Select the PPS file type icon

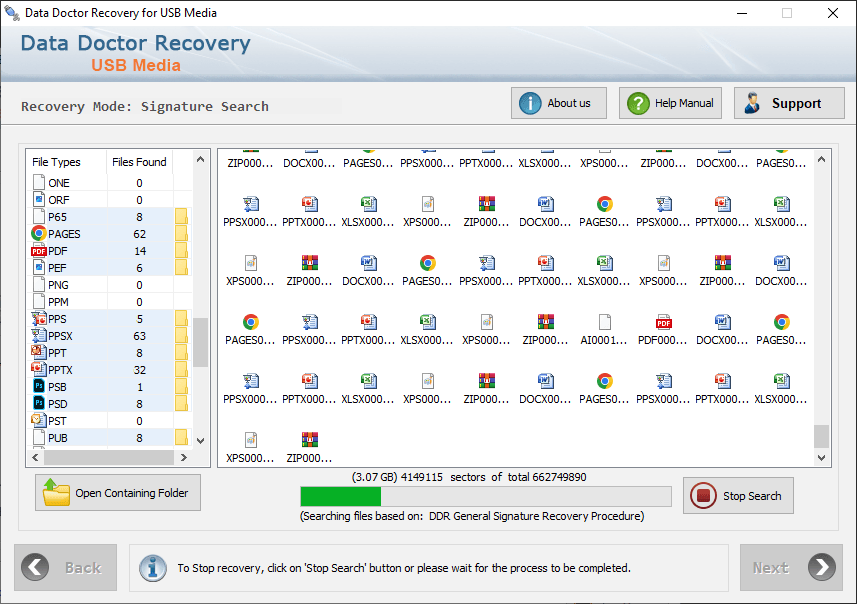pyautogui.click(x=39, y=318)
